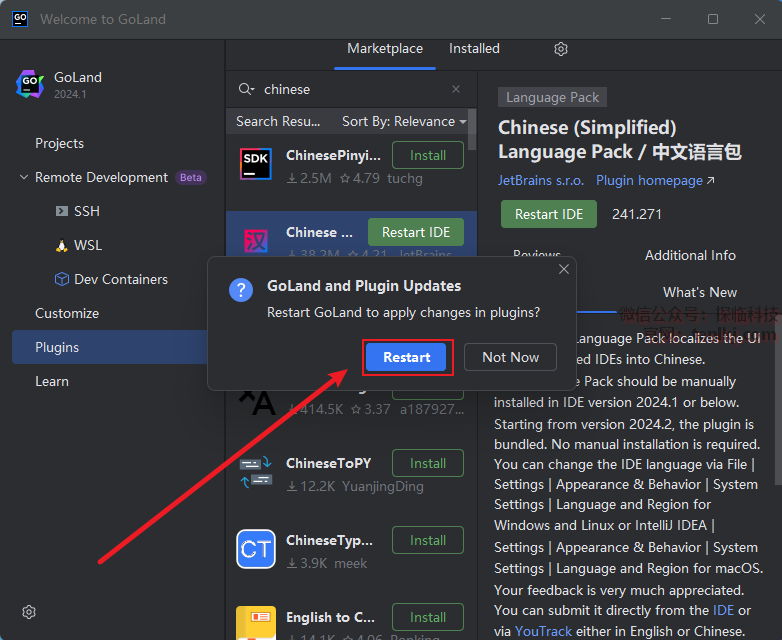The width and height of the screenshot is (782, 640).
Task: Click the chinese search input field
Action: 350,89
